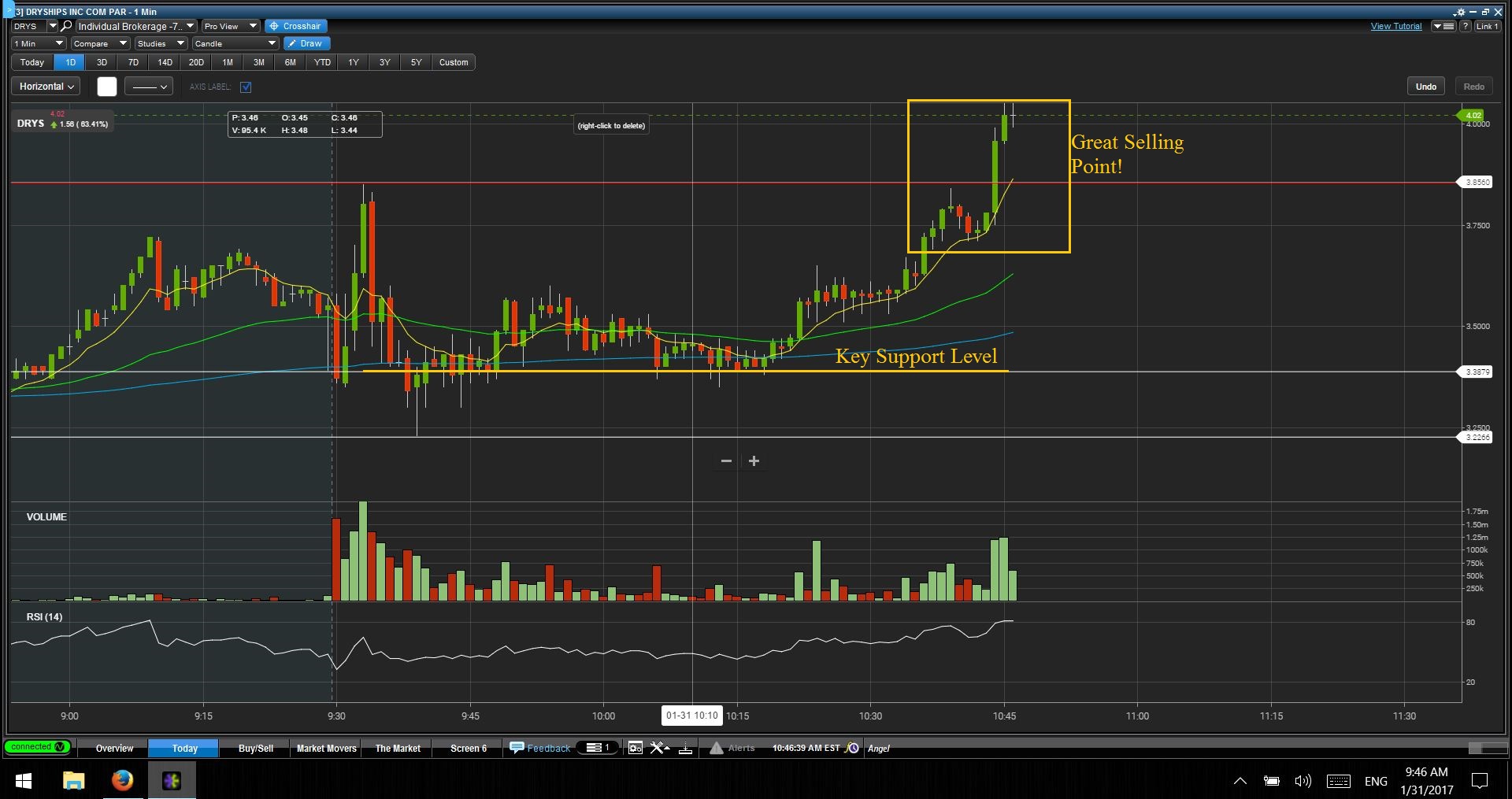
Task: Zoom in chart with plus button
Action: (754, 461)
